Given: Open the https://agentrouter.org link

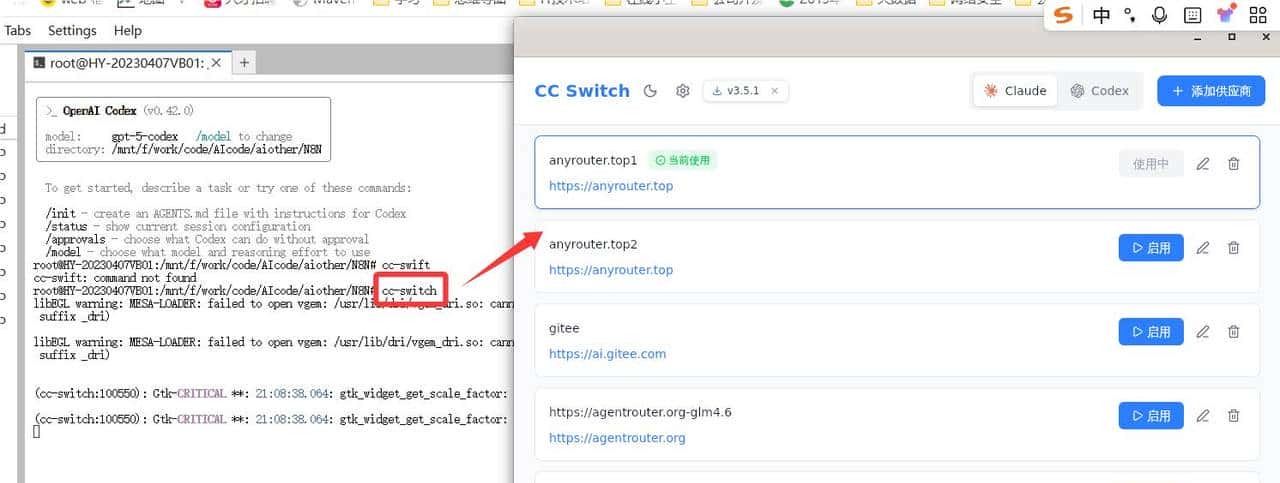Looking at the screenshot, I should click(617, 438).
